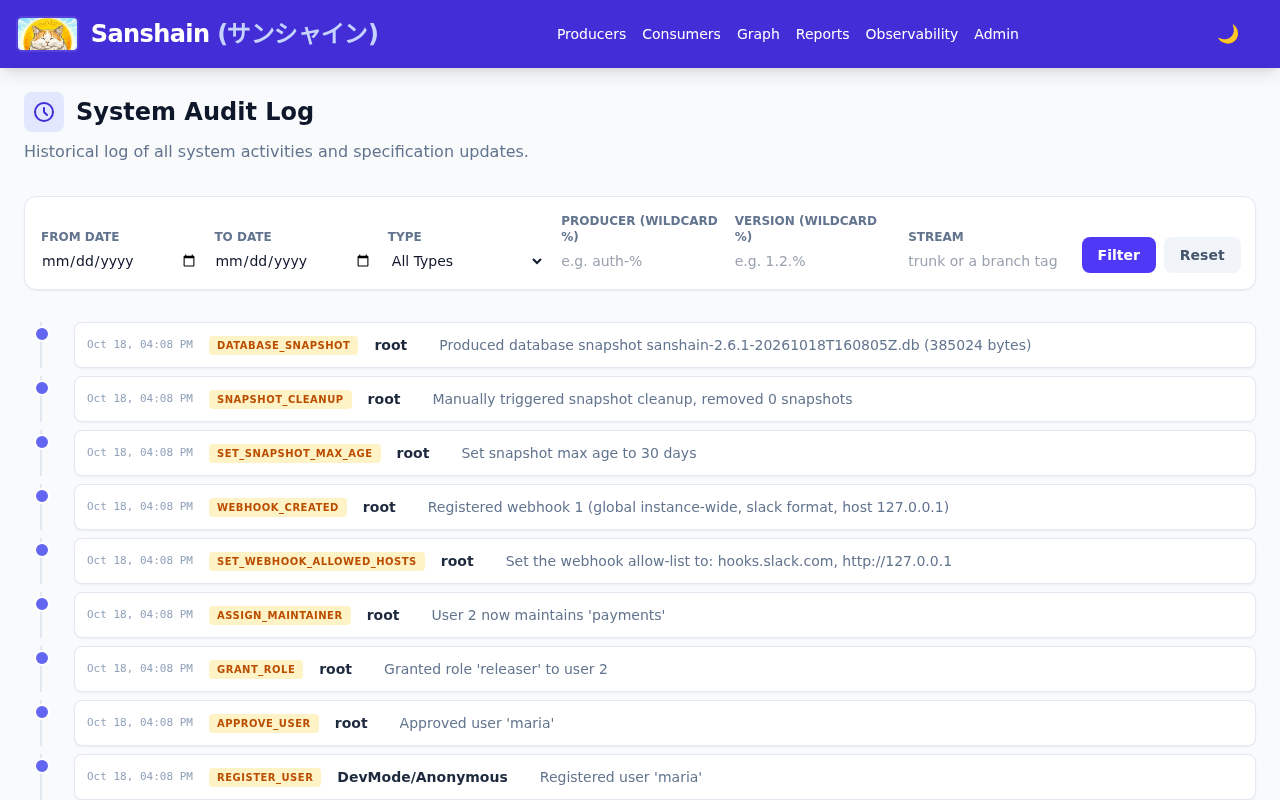Image resolution: width=1280 pixels, height=800 pixels.
Task: Click the Sanshain (サンシャイン) title link
Action: pos(235,34)
